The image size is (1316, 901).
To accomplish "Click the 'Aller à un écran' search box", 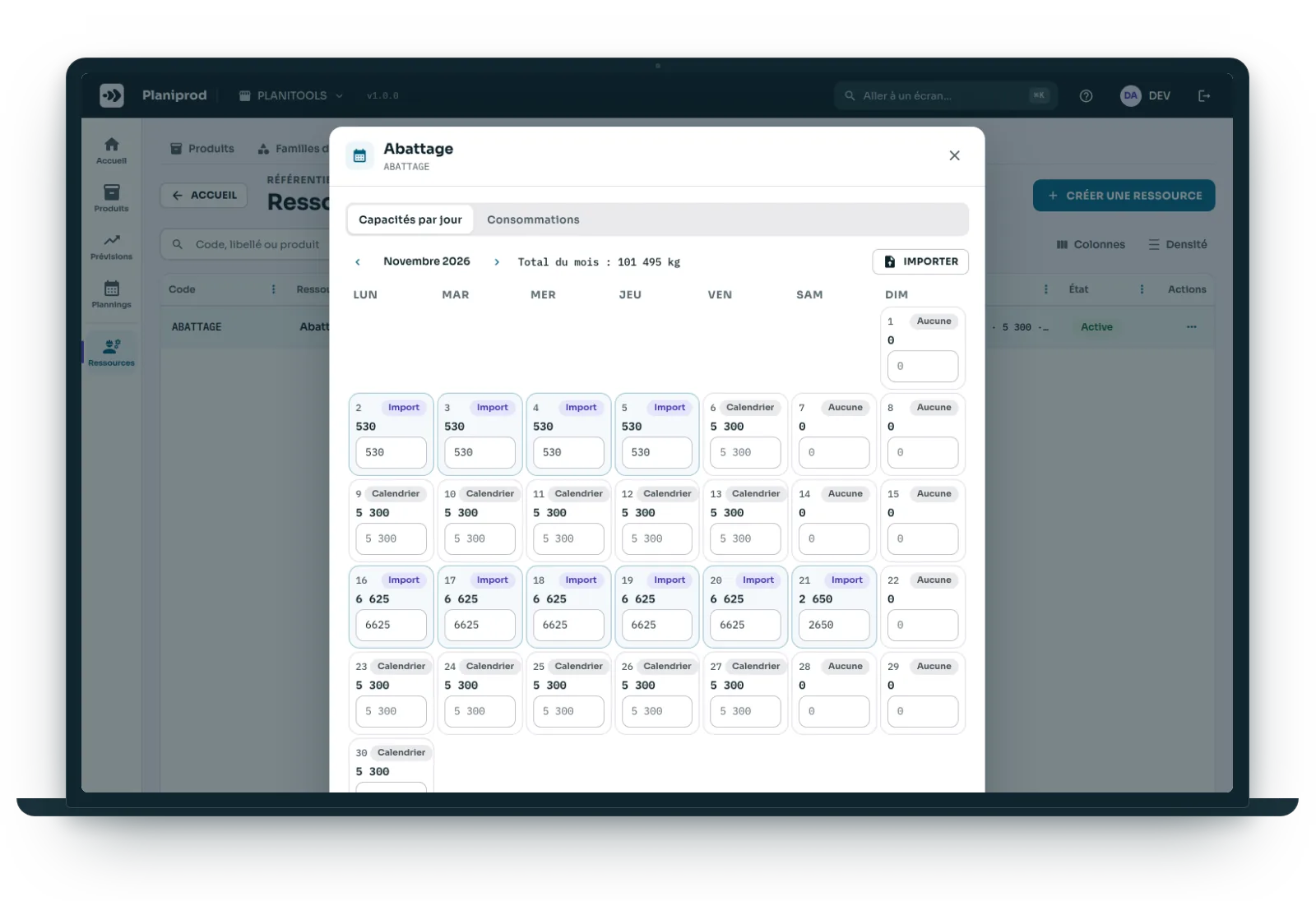I will coord(945,96).
